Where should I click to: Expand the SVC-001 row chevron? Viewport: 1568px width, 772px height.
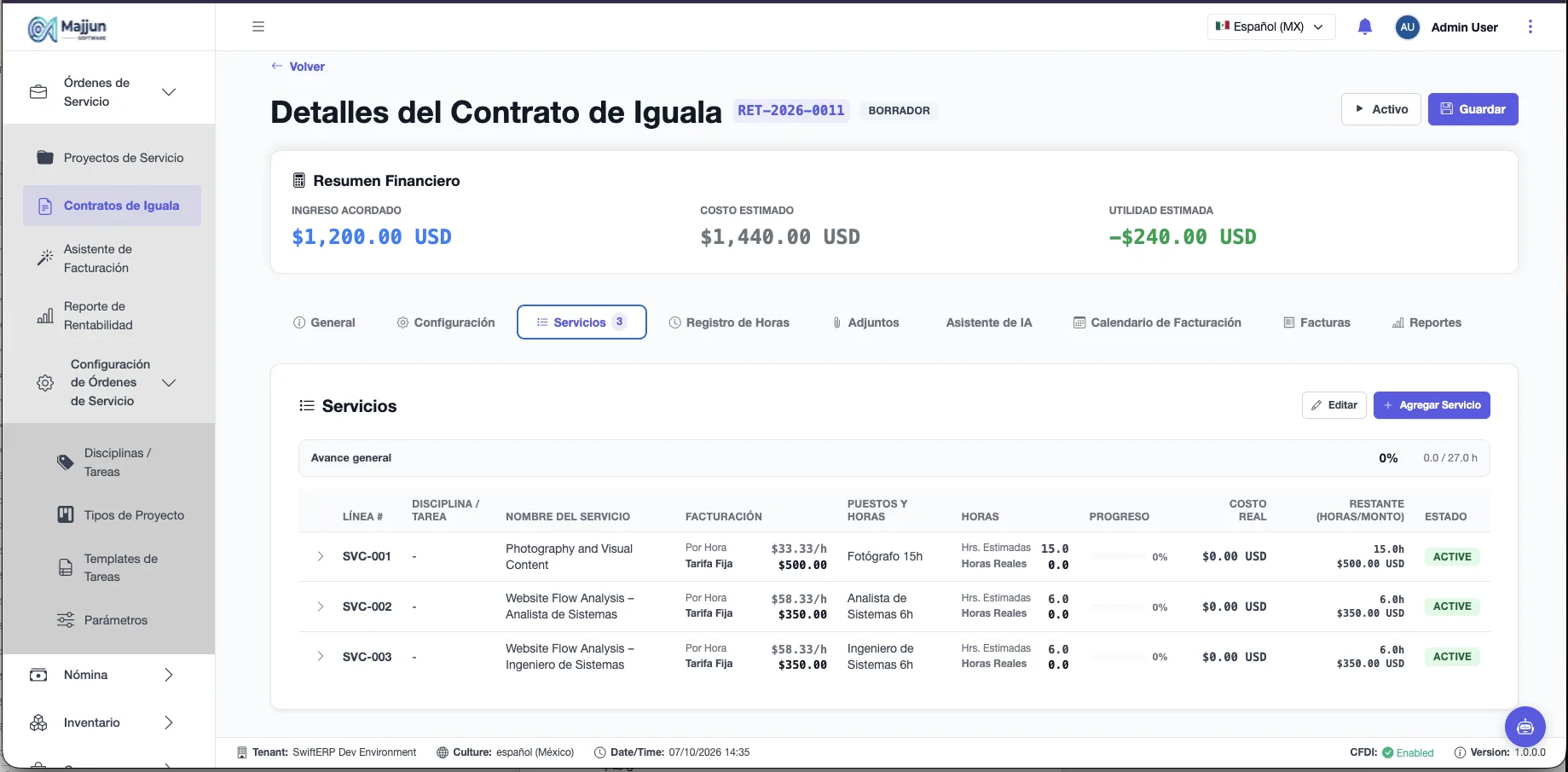[x=321, y=556]
